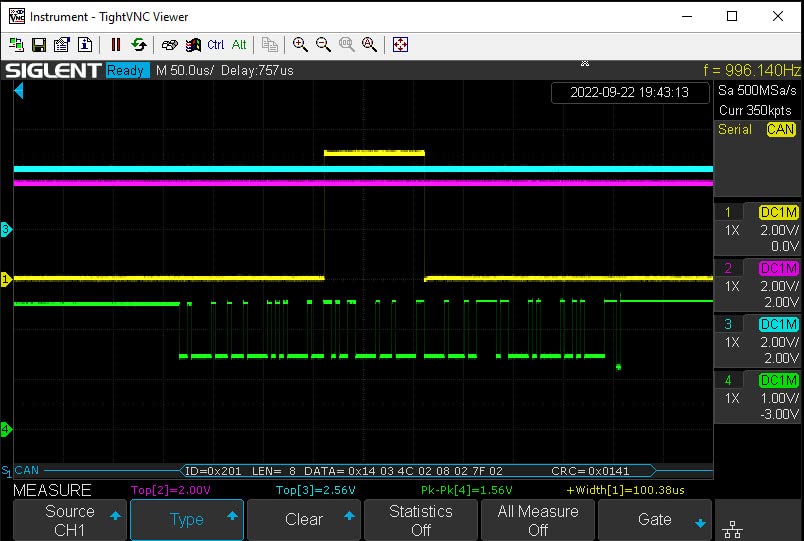Click the blue trigger position arrow
The width and height of the screenshot is (804, 541).
19,91
